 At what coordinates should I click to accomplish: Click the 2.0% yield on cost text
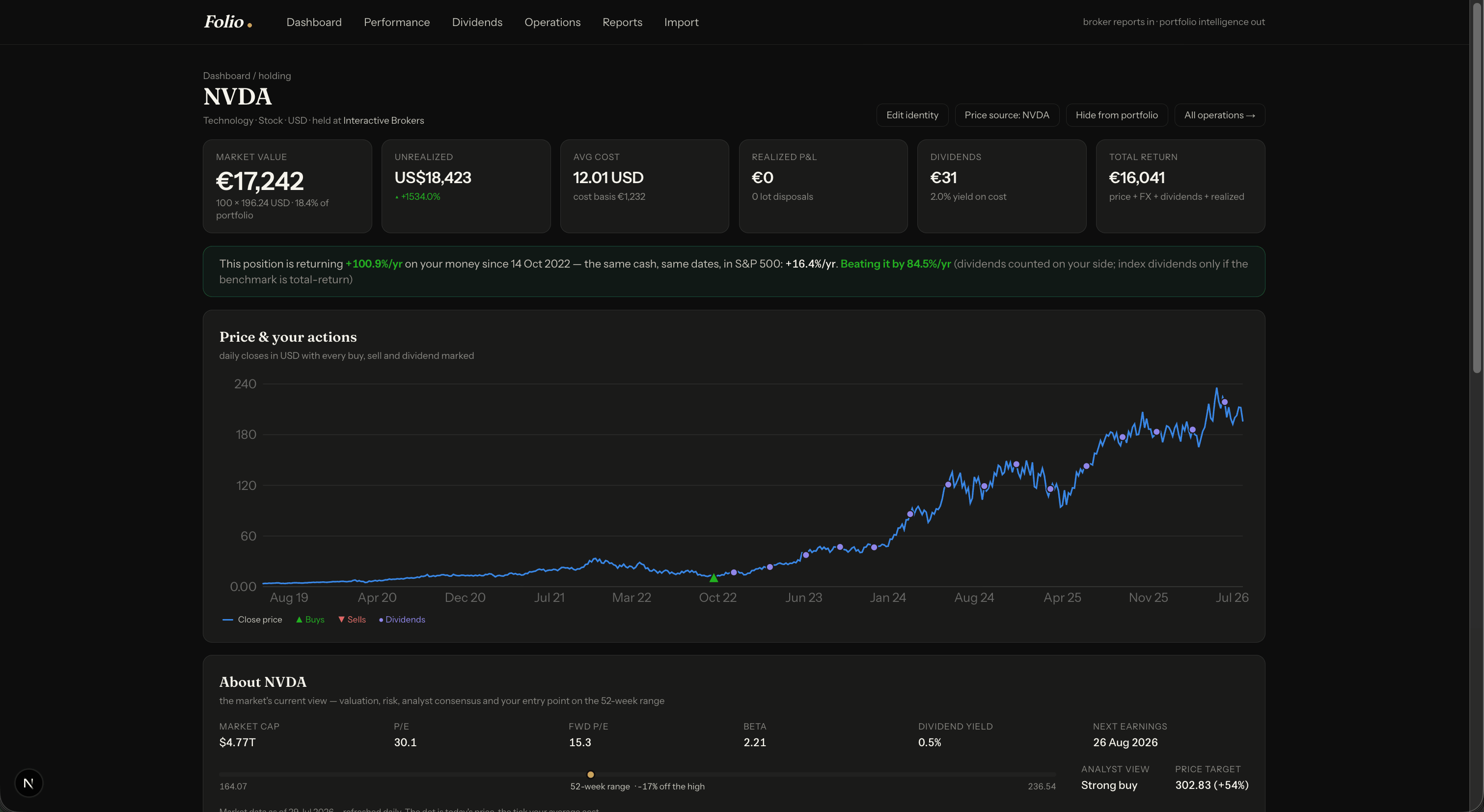click(x=968, y=196)
